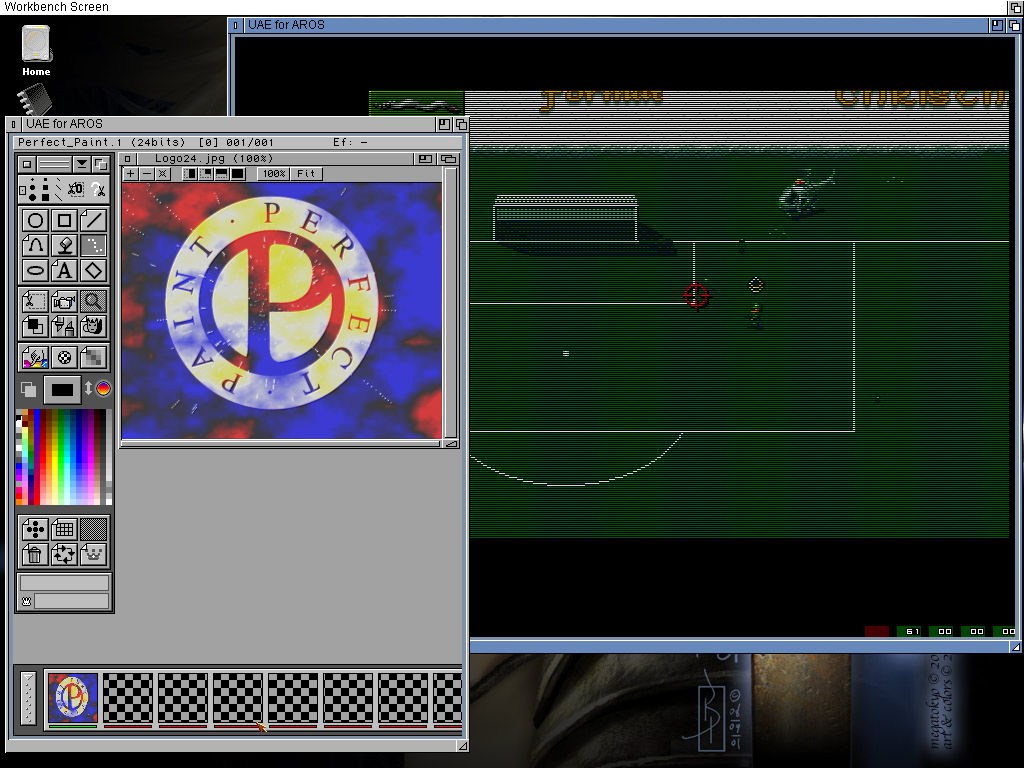The image size is (1024, 768).
Task: Select the straight line tool
Action: click(x=93, y=220)
